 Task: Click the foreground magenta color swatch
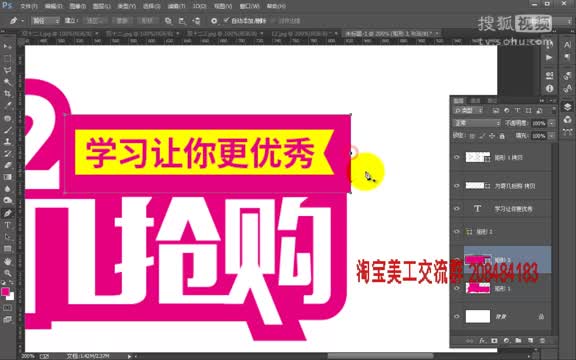[5, 292]
